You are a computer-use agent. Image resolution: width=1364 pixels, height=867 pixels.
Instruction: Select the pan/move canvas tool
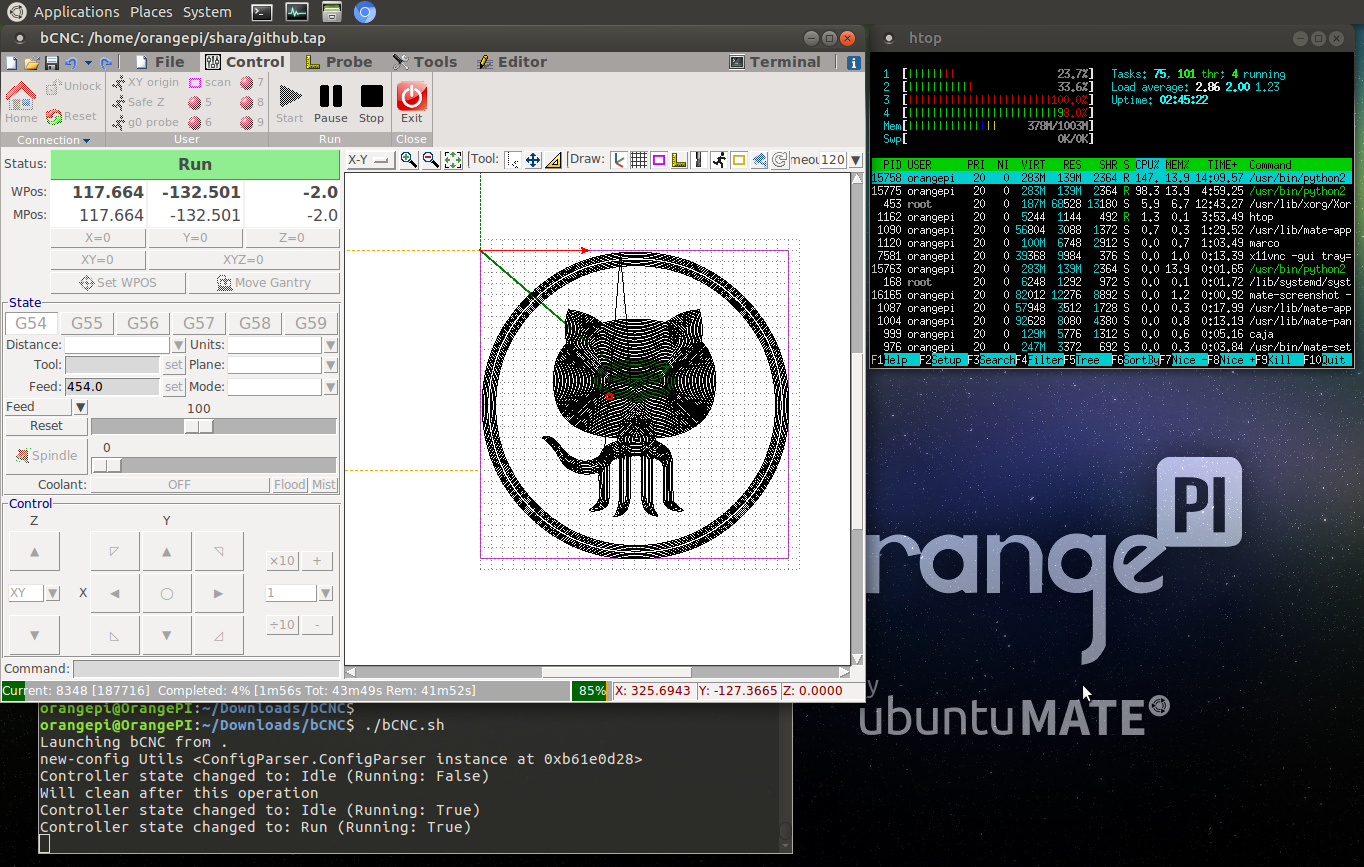(533, 160)
